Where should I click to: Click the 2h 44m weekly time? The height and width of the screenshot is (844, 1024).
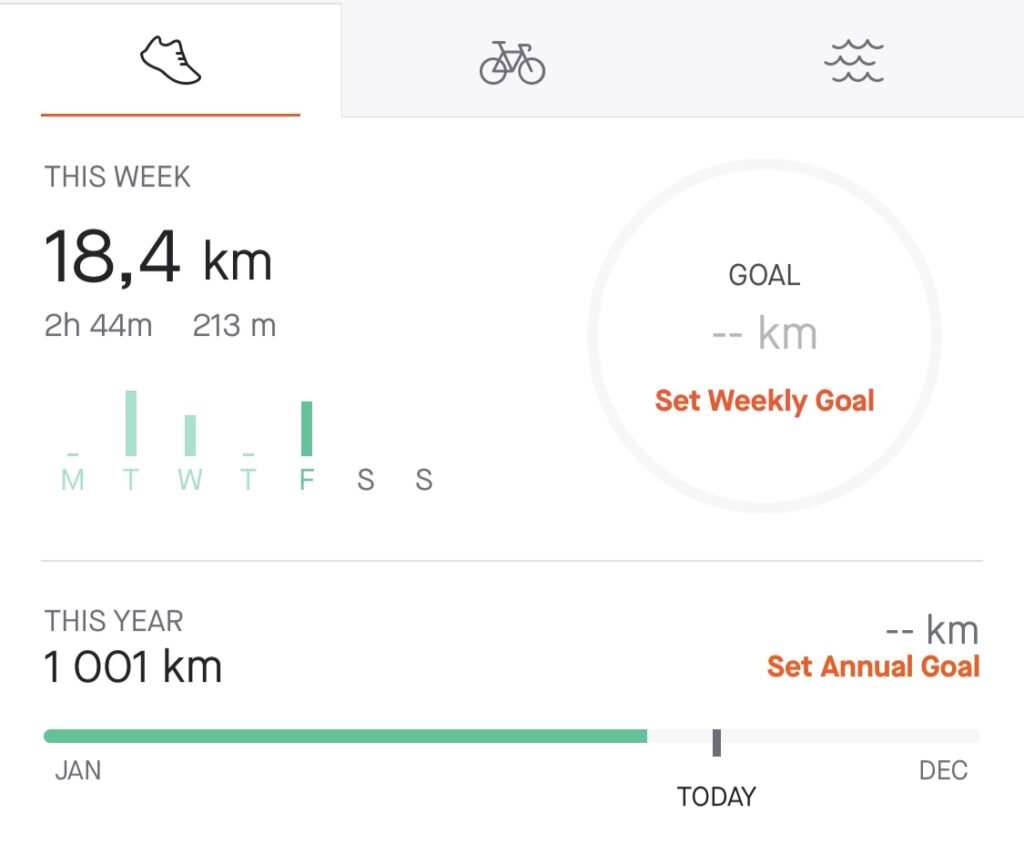(98, 325)
